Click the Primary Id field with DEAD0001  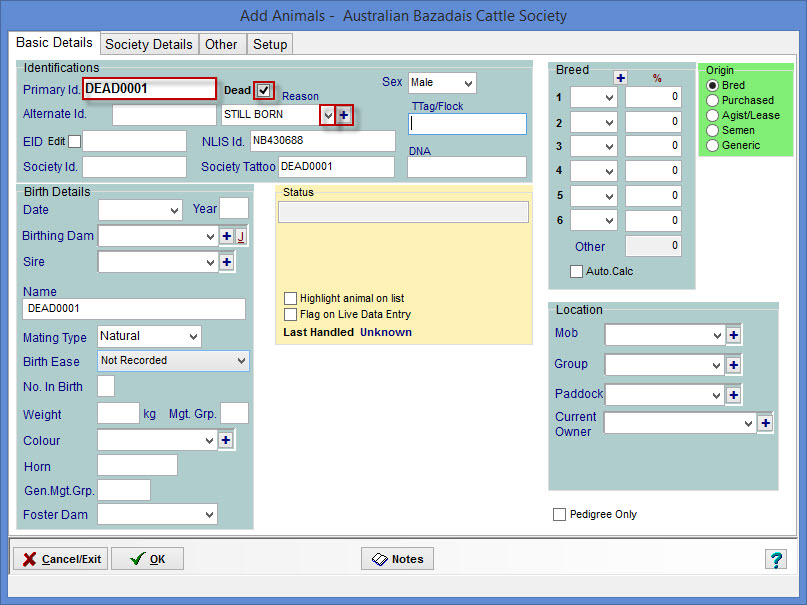[x=149, y=88]
